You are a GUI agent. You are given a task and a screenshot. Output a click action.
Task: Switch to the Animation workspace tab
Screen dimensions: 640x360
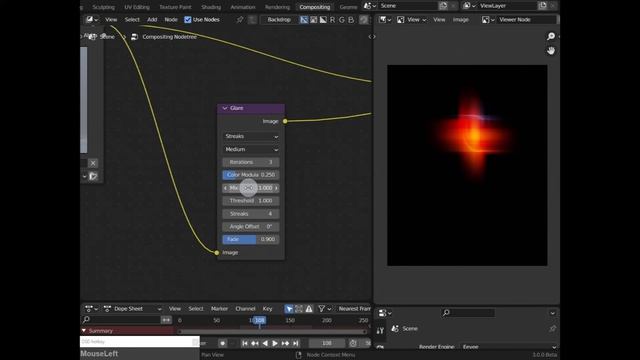(x=243, y=7)
